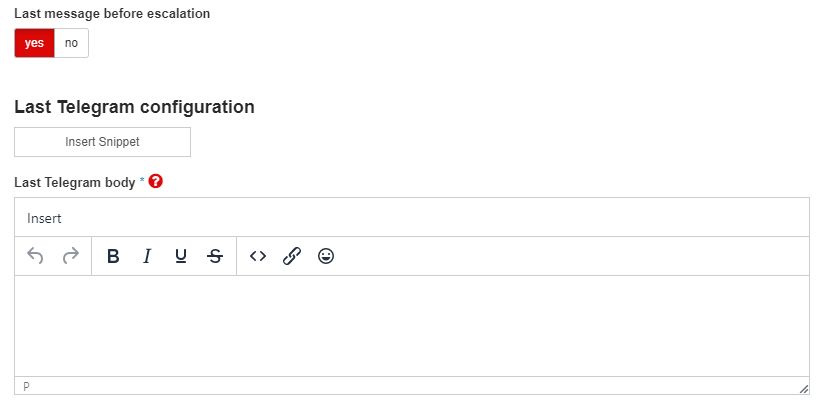Toggle bold formatting
This screenshot has height=405, width=824.
click(113, 256)
